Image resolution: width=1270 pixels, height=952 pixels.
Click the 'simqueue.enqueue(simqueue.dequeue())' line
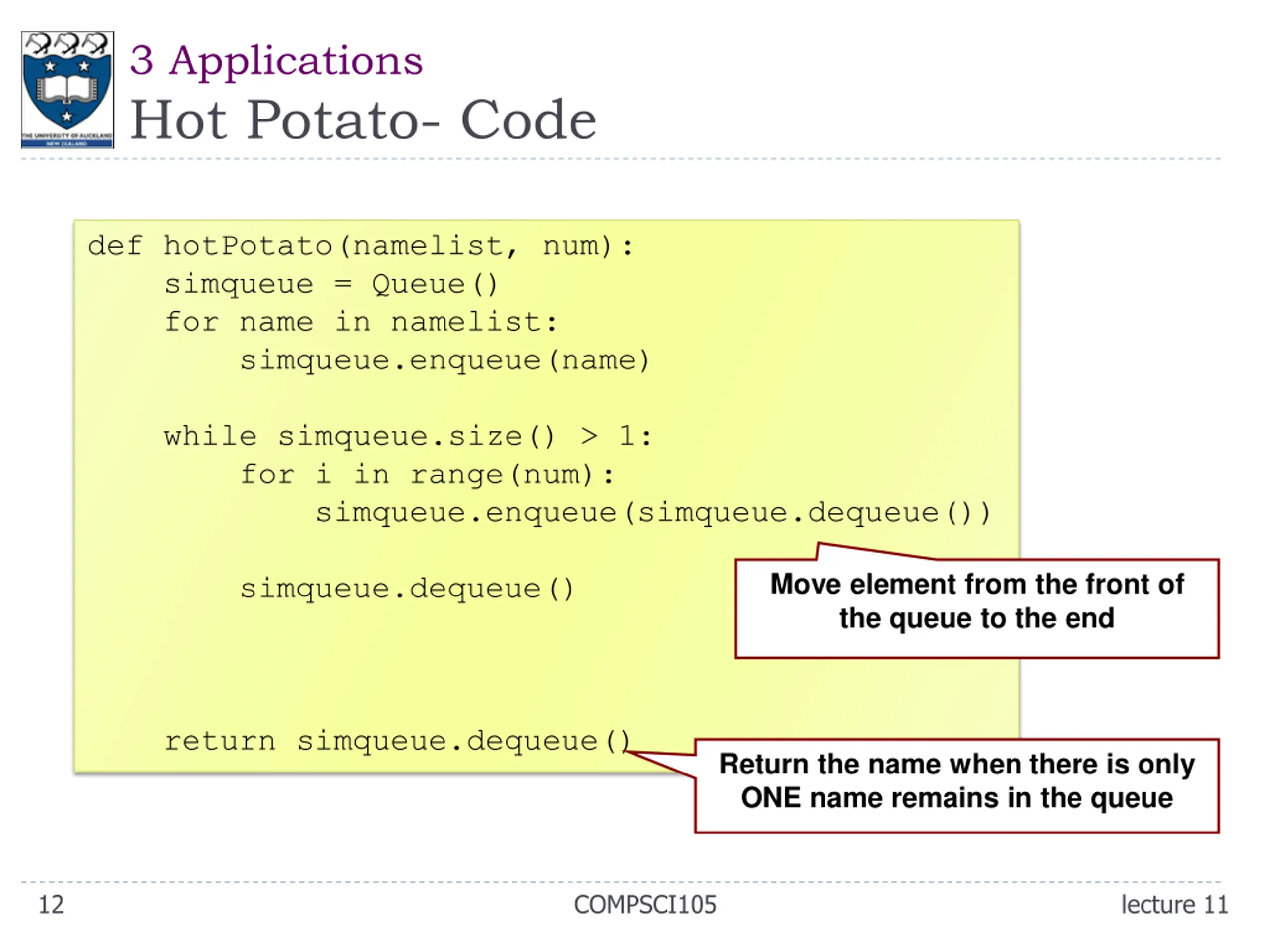(x=653, y=512)
